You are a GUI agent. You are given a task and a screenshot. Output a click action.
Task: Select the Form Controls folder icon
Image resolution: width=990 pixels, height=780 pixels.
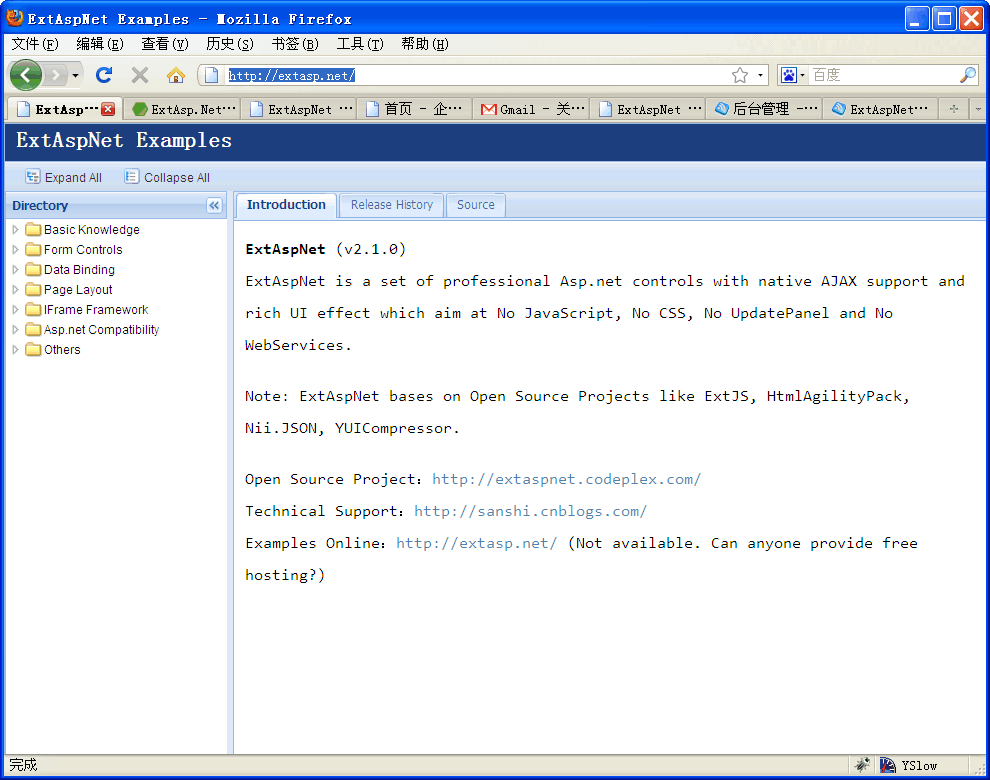click(x=33, y=249)
